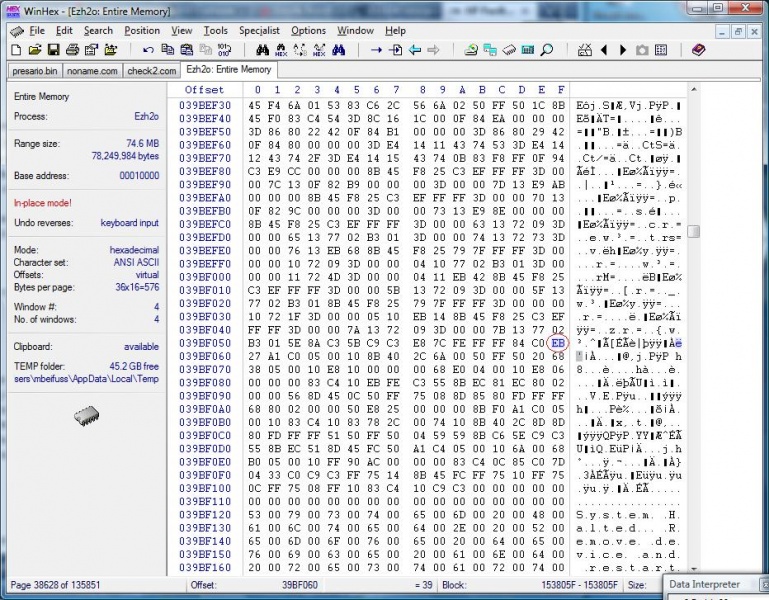This screenshot has height=600, width=769.
Task: Open the Help menu
Action: (395, 31)
